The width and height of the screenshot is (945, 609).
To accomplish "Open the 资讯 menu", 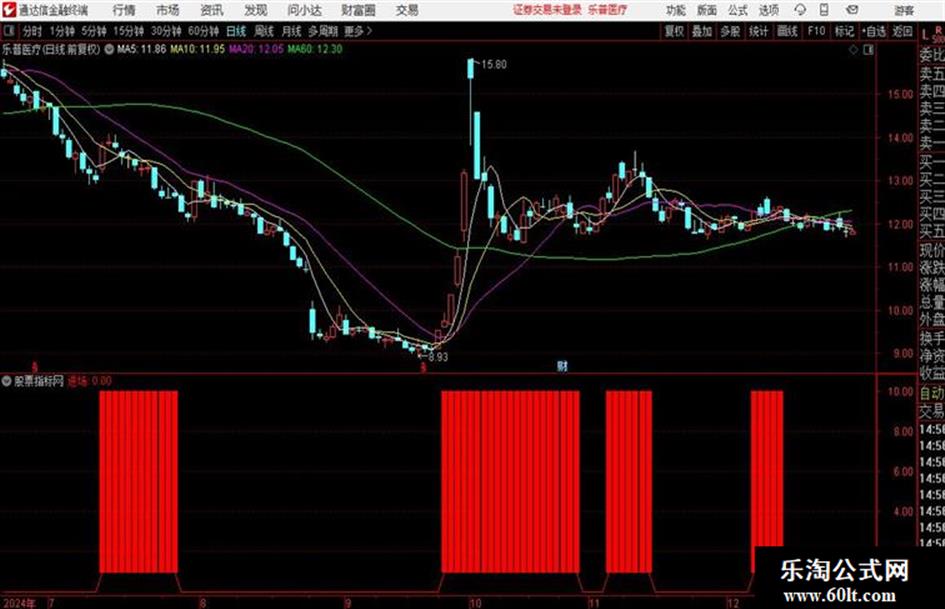I will tap(212, 10).
